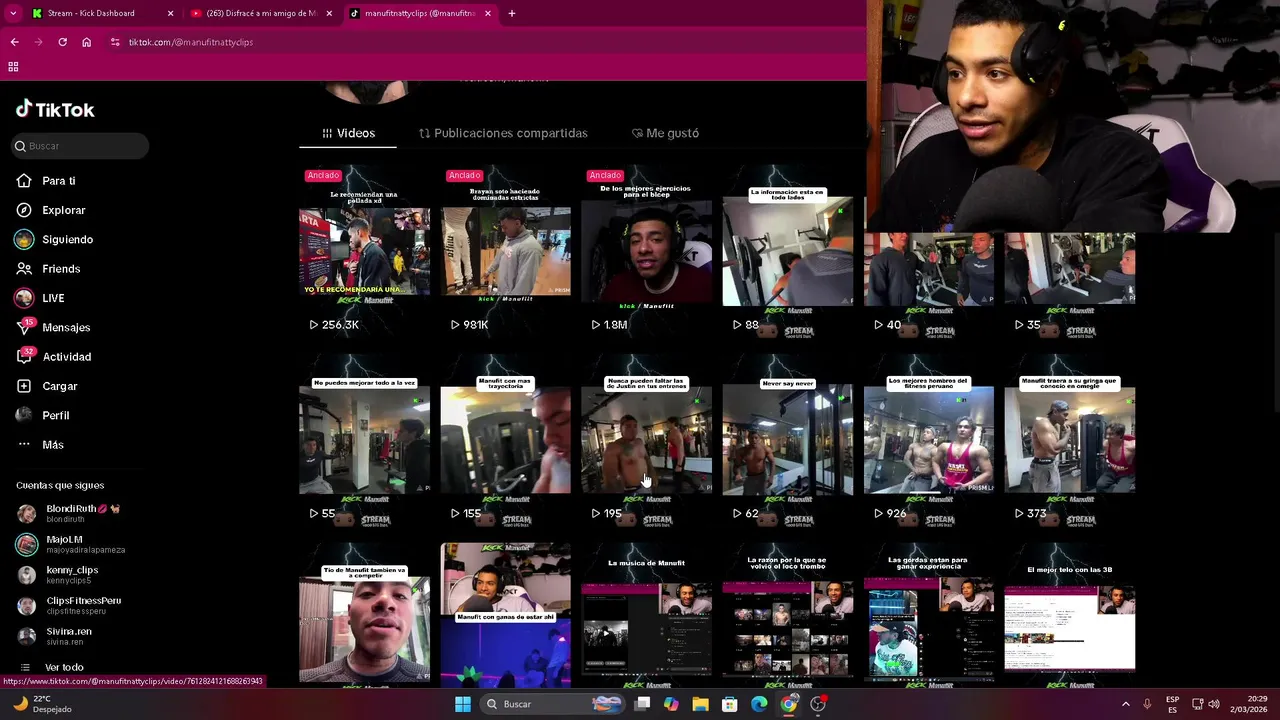Open pinned bicep video with 1.8M views
Image resolution: width=1280 pixels, height=720 pixels.
point(646,251)
